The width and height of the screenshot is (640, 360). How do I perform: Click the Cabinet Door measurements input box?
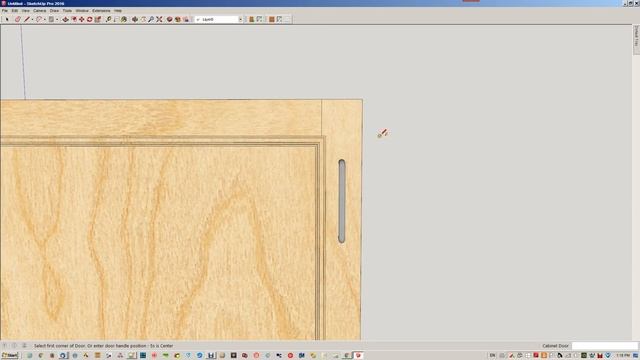click(604, 346)
